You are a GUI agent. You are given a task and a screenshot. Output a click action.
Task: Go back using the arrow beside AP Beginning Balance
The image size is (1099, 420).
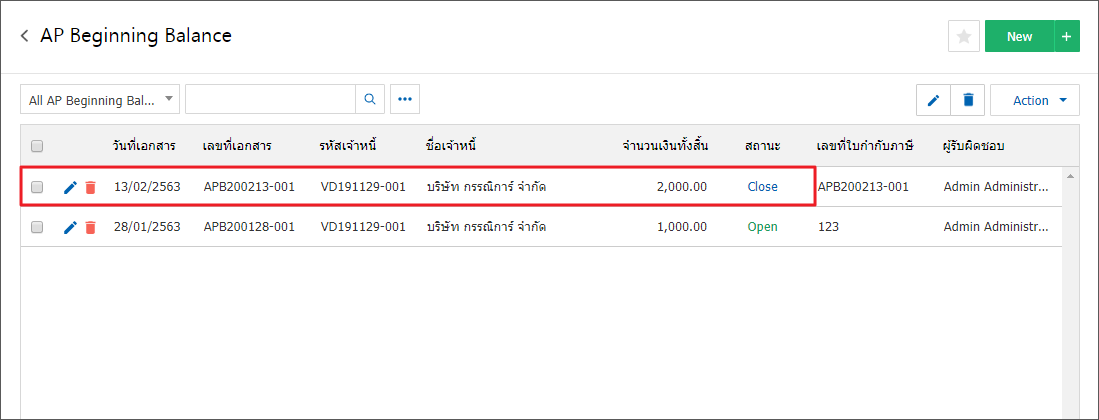coord(25,36)
